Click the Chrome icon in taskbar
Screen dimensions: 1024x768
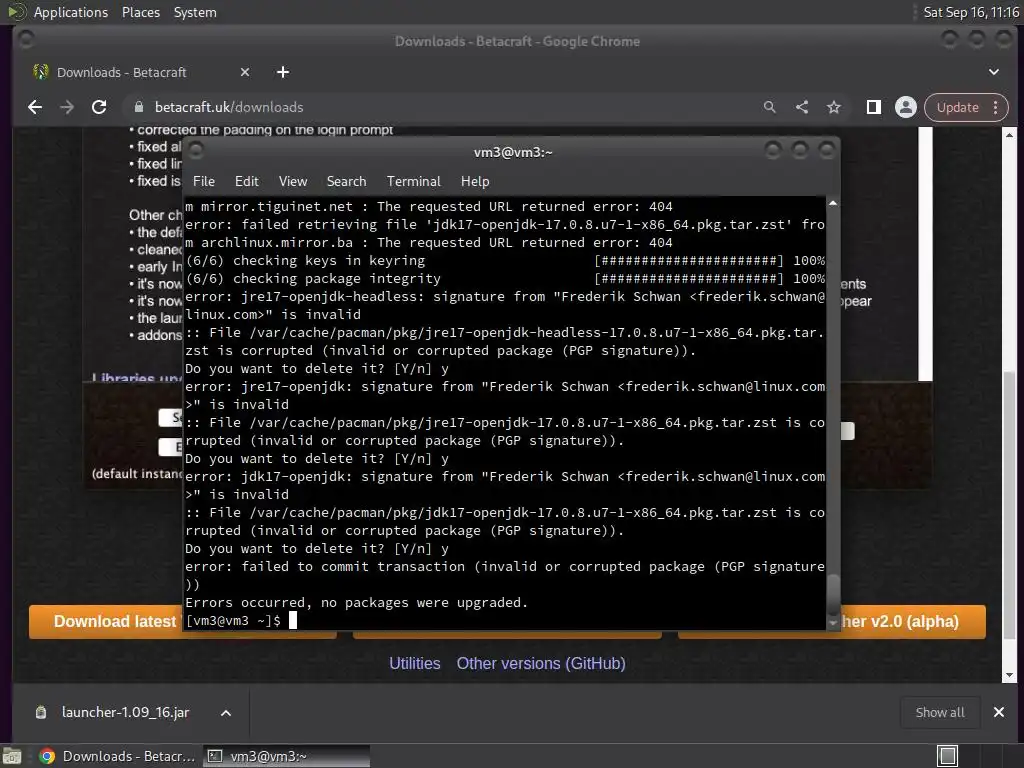tap(47, 756)
